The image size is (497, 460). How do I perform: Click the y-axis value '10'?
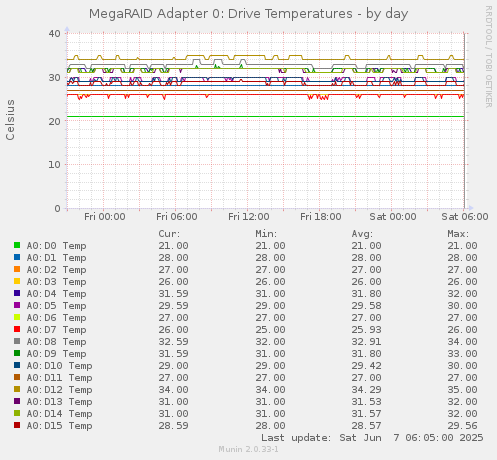point(54,165)
